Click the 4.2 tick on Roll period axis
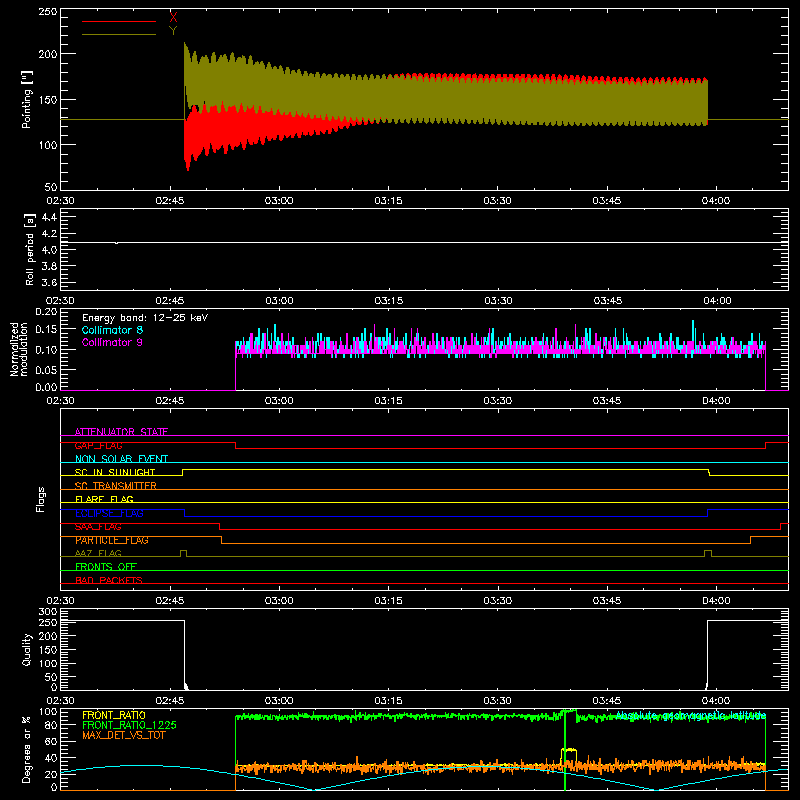Image resolution: width=800 pixels, height=800 pixels. (49, 234)
